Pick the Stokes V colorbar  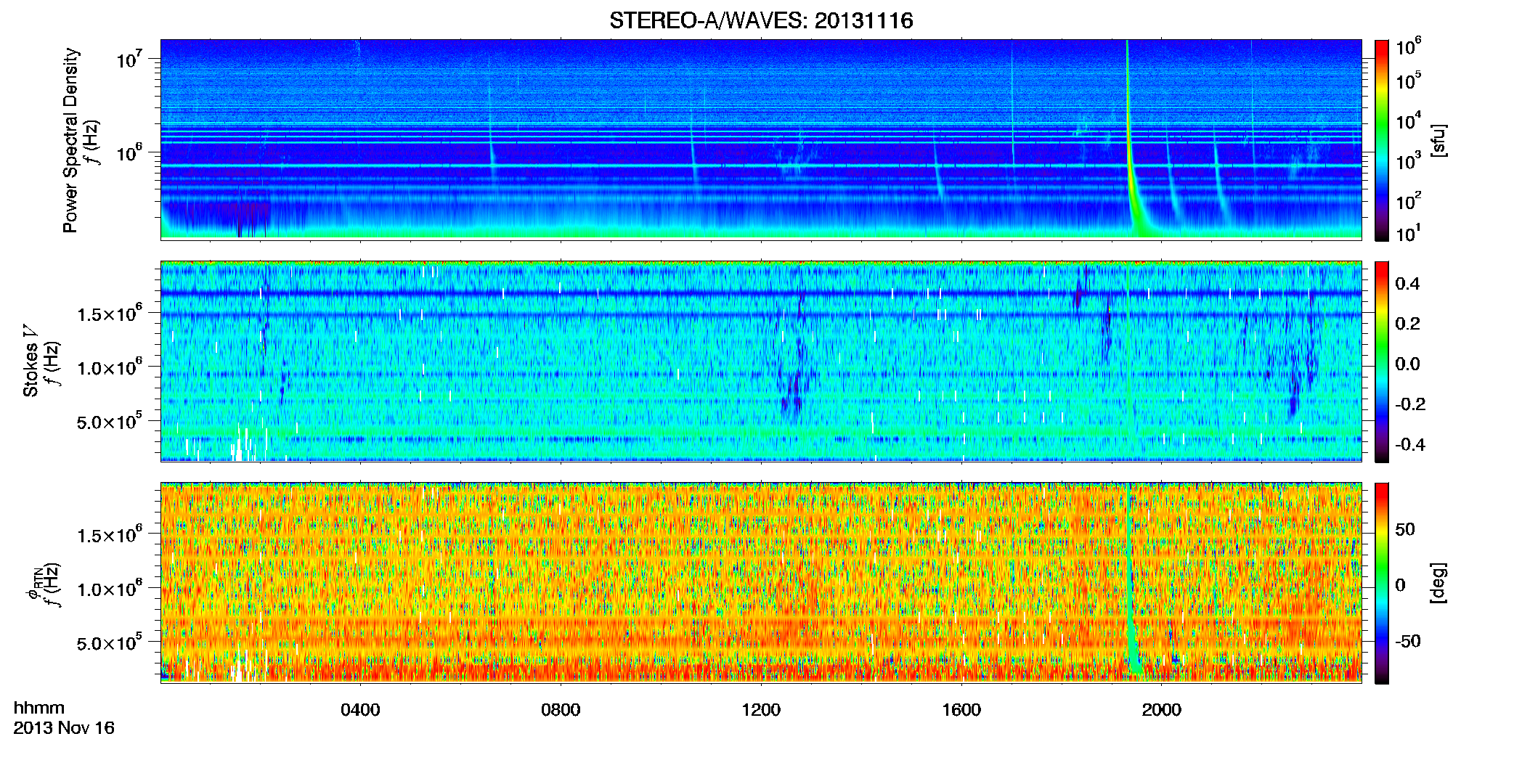[1382, 362]
